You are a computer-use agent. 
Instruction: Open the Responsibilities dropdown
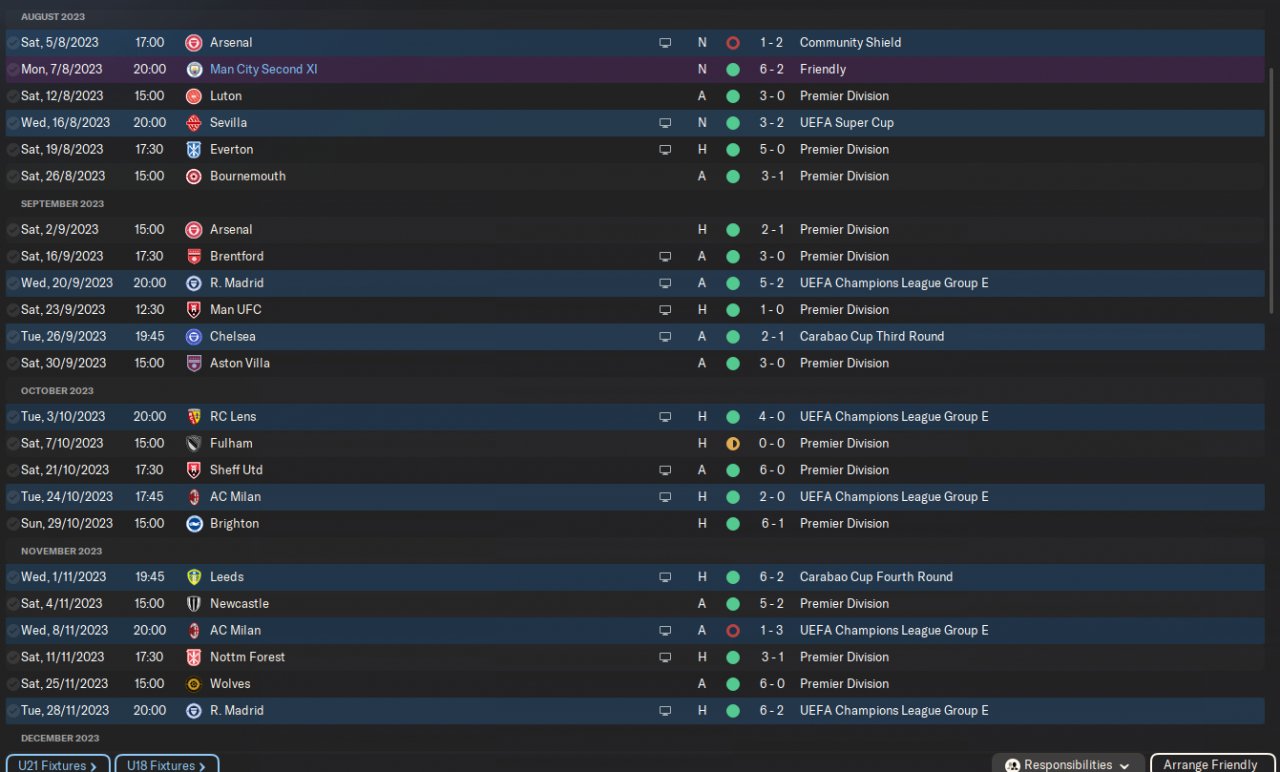(1067, 764)
